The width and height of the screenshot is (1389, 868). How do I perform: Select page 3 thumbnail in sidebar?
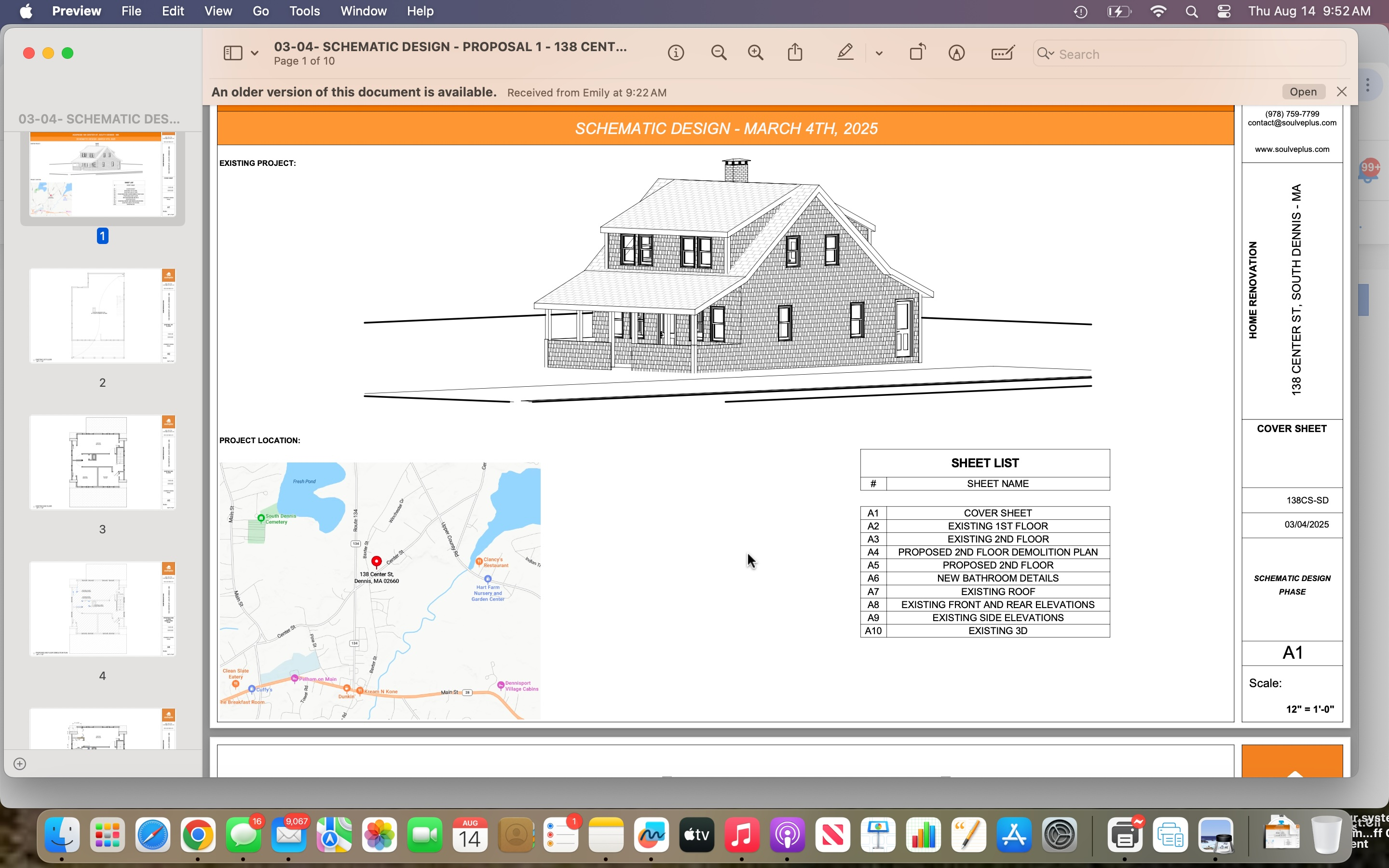102,463
